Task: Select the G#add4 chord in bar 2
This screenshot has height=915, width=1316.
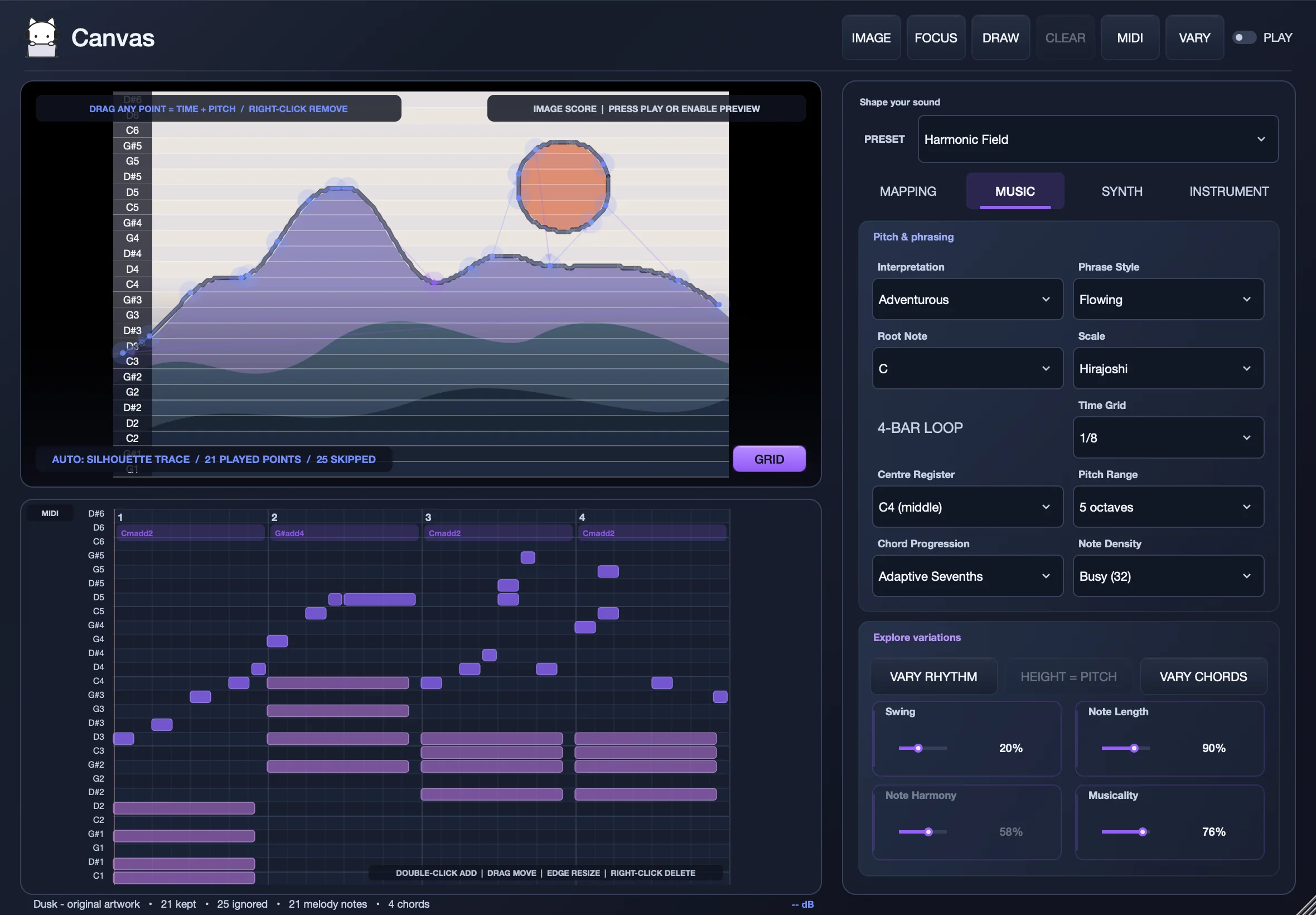Action: pyautogui.click(x=344, y=533)
